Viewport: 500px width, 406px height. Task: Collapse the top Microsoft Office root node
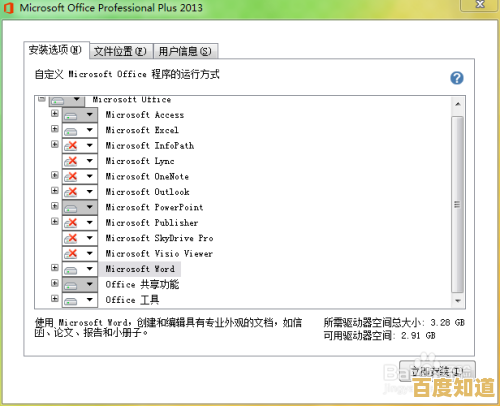42,99
